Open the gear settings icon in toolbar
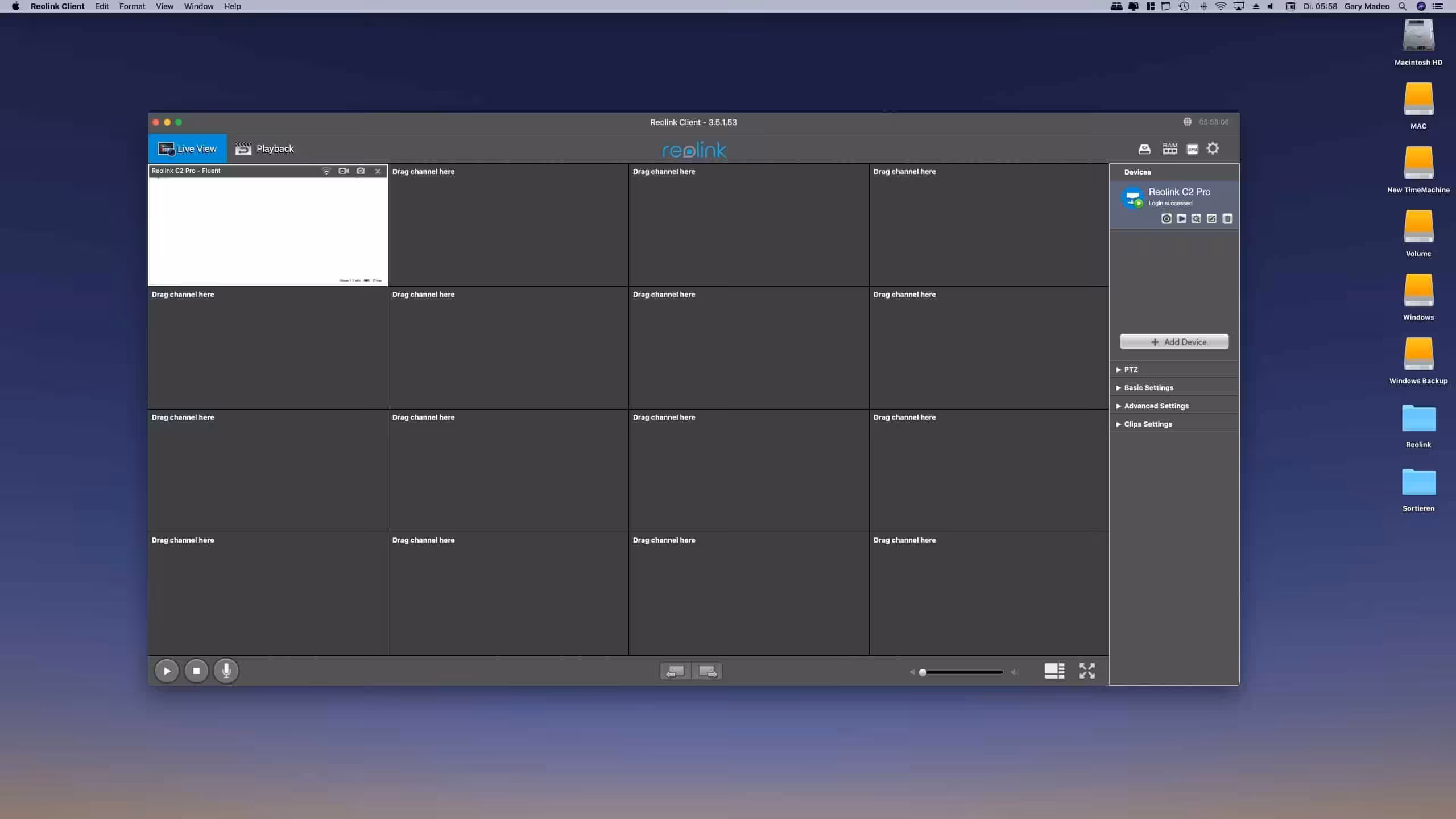 (1213, 148)
